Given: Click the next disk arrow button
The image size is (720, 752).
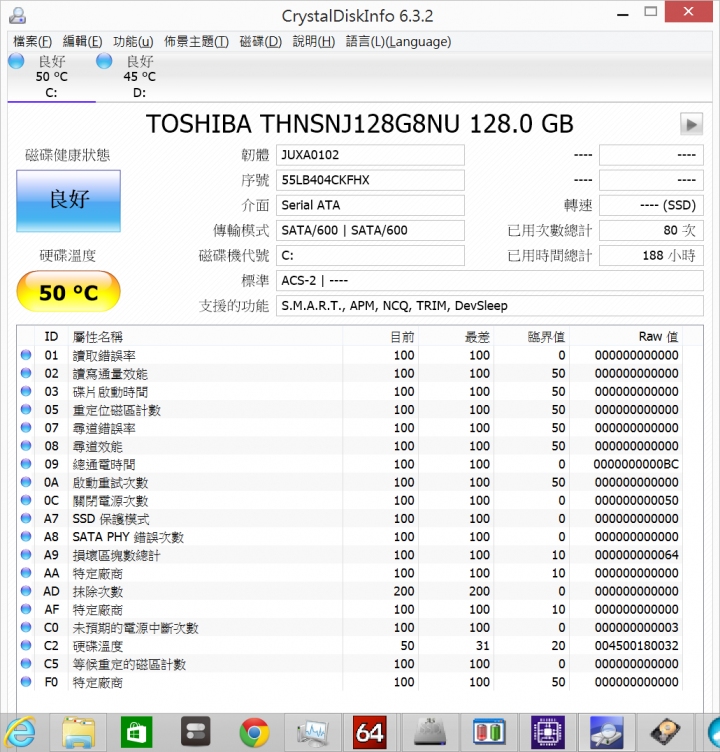Looking at the screenshot, I should point(691,125).
